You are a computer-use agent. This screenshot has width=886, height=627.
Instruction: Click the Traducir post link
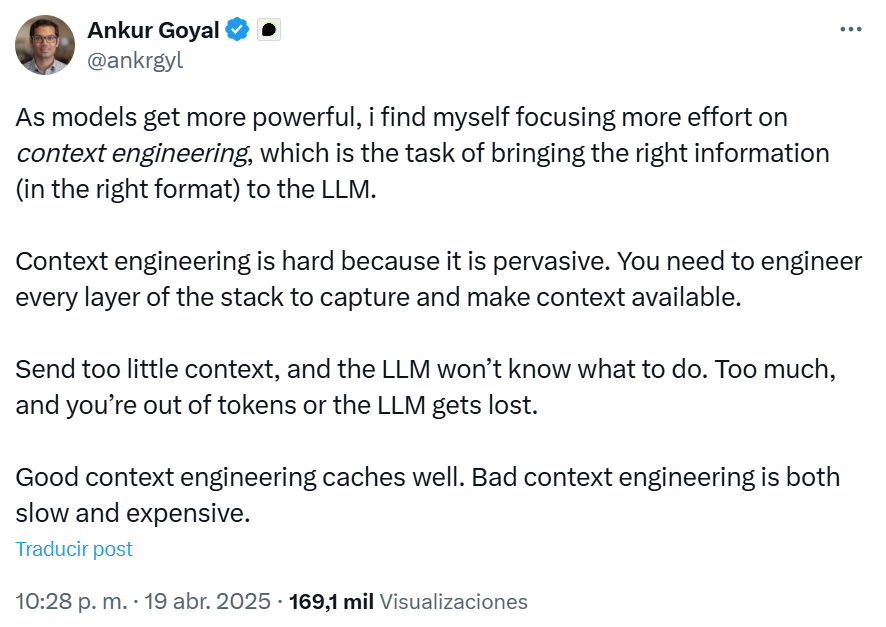(x=74, y=549)
